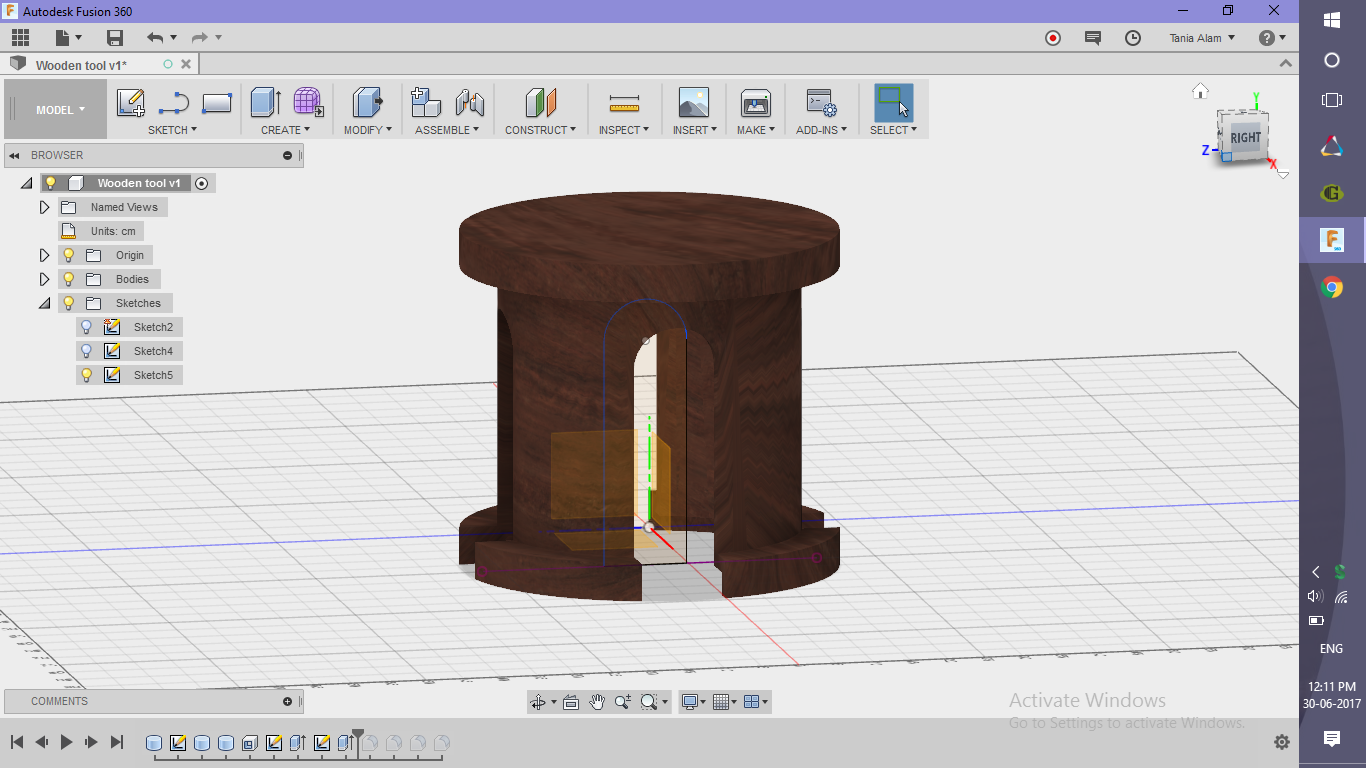
Task: Click the Create Form icon
Action: pyautogui.click(x=308, y=102)
